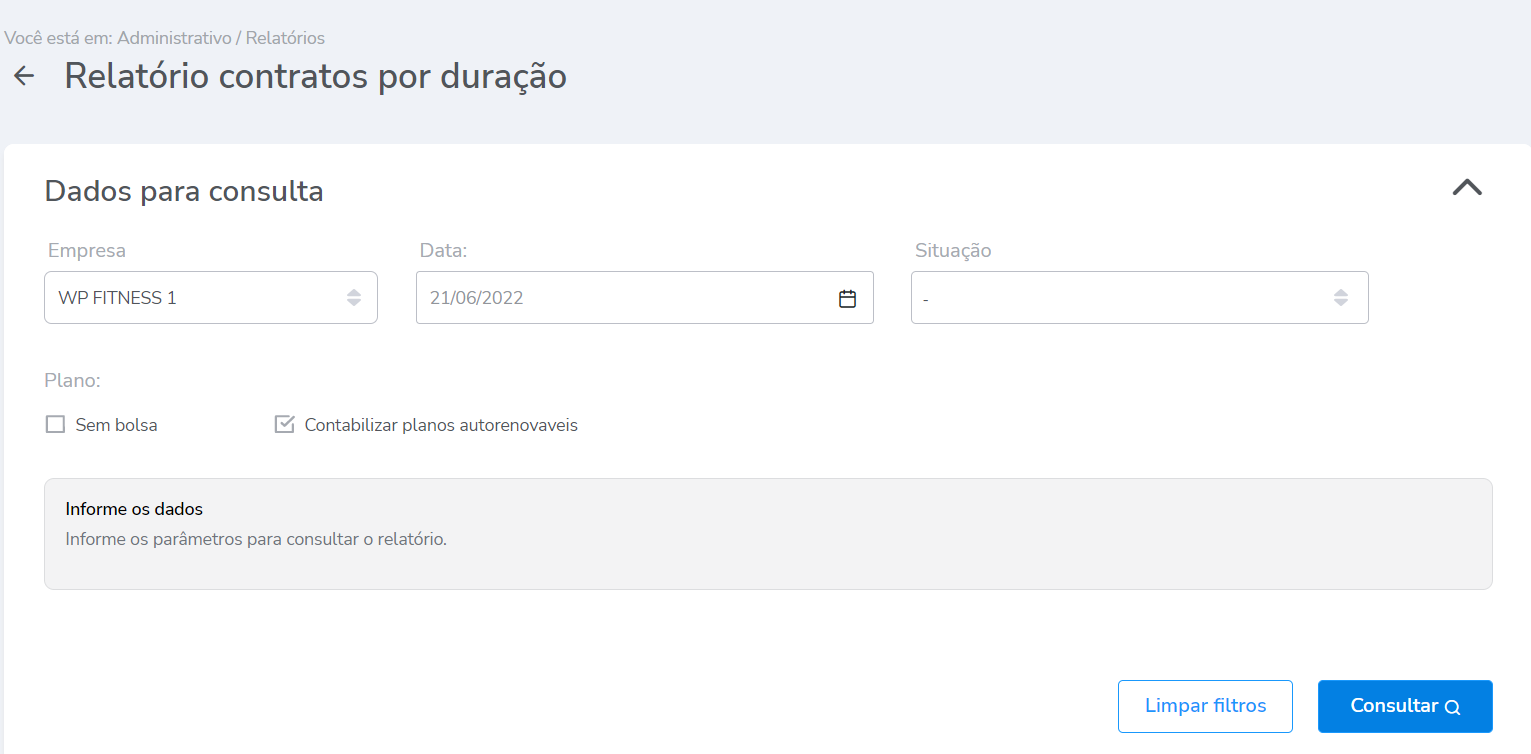Open the Situação dropdown
The width and height of the screenshot is (1531, 754).
tap(1120, 298)
